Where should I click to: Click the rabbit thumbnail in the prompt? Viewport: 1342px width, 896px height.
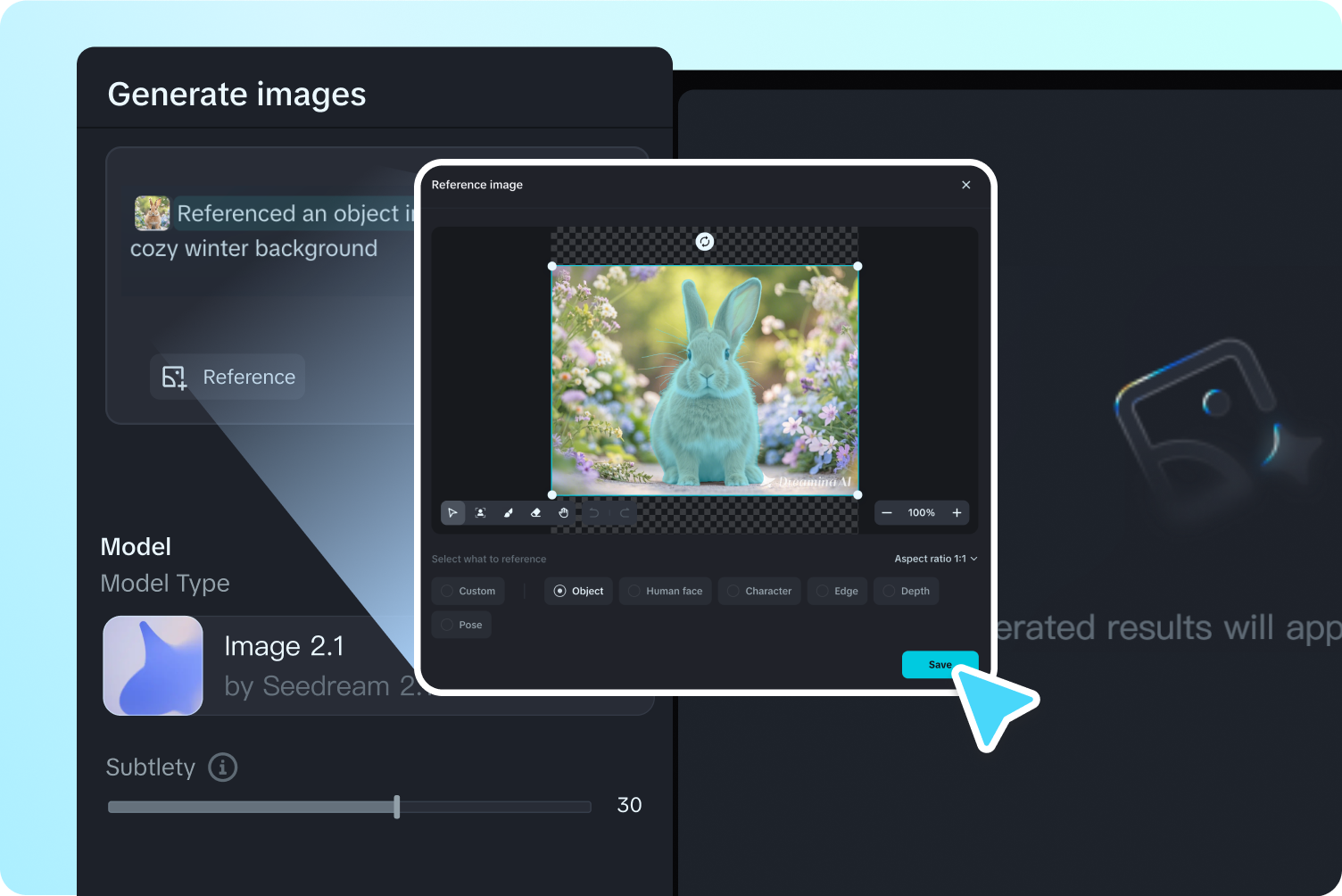click(x=152, y=212)
